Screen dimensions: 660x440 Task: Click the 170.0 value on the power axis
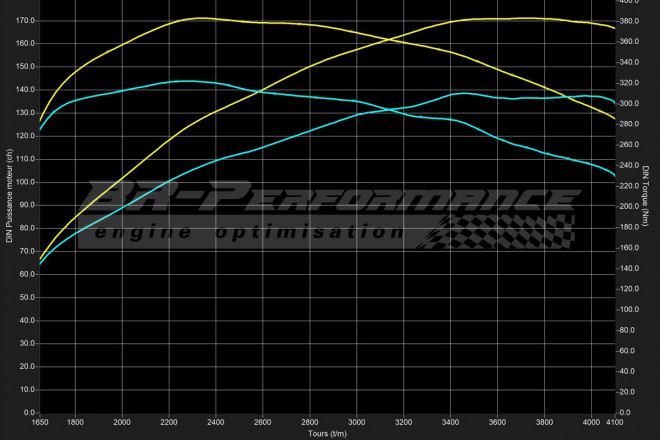pos(25,20)
